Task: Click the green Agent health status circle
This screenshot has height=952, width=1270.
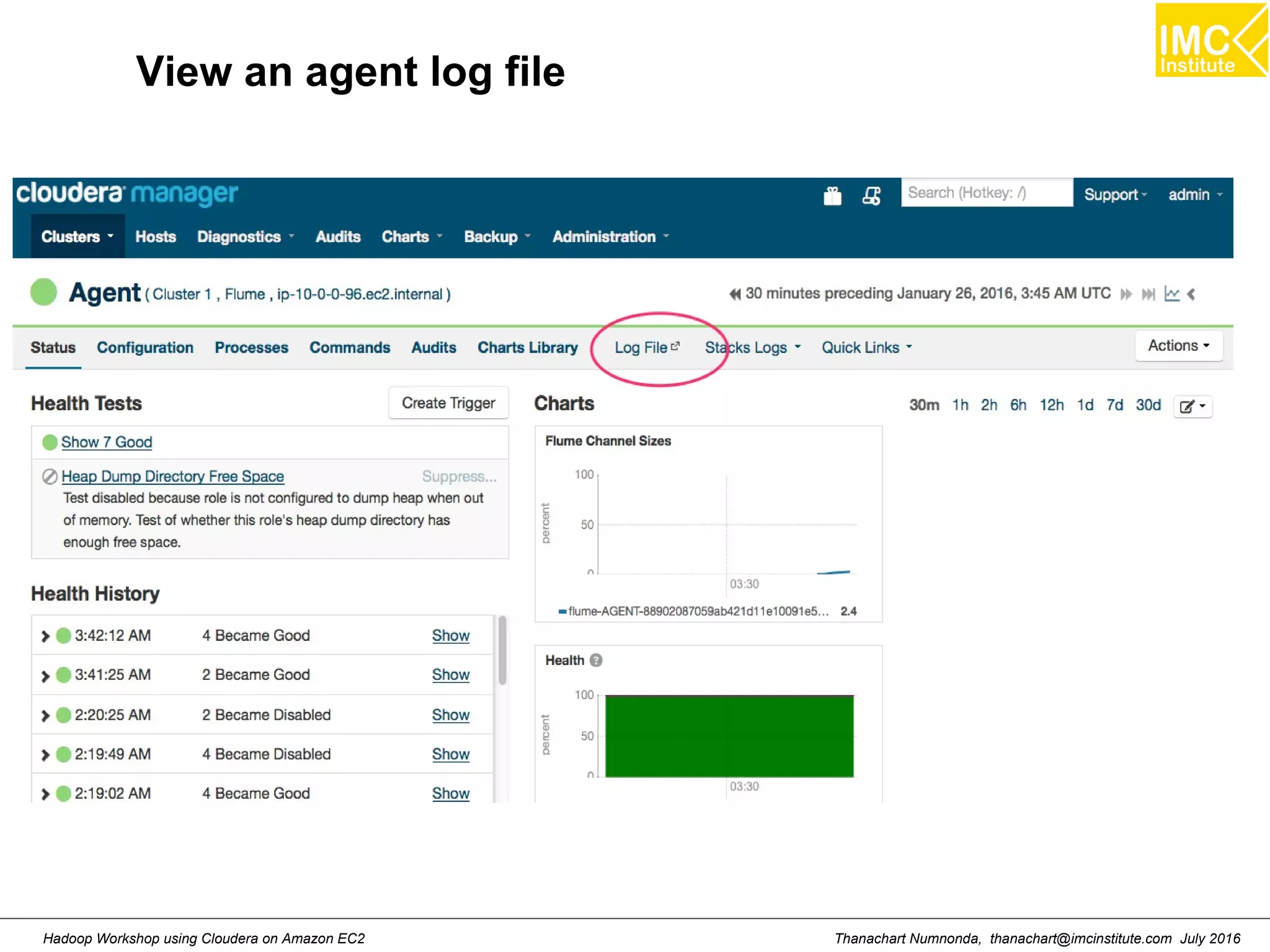Action: [x=43, y=293]
